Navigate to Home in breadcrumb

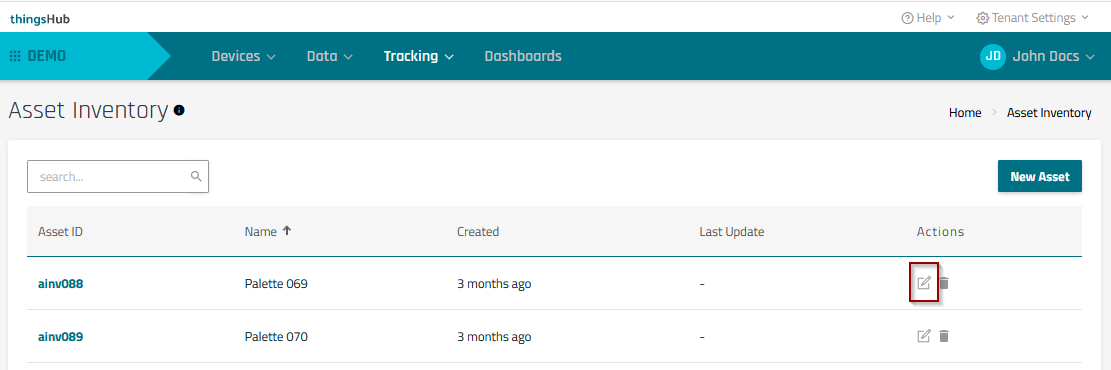click(965, 113)
